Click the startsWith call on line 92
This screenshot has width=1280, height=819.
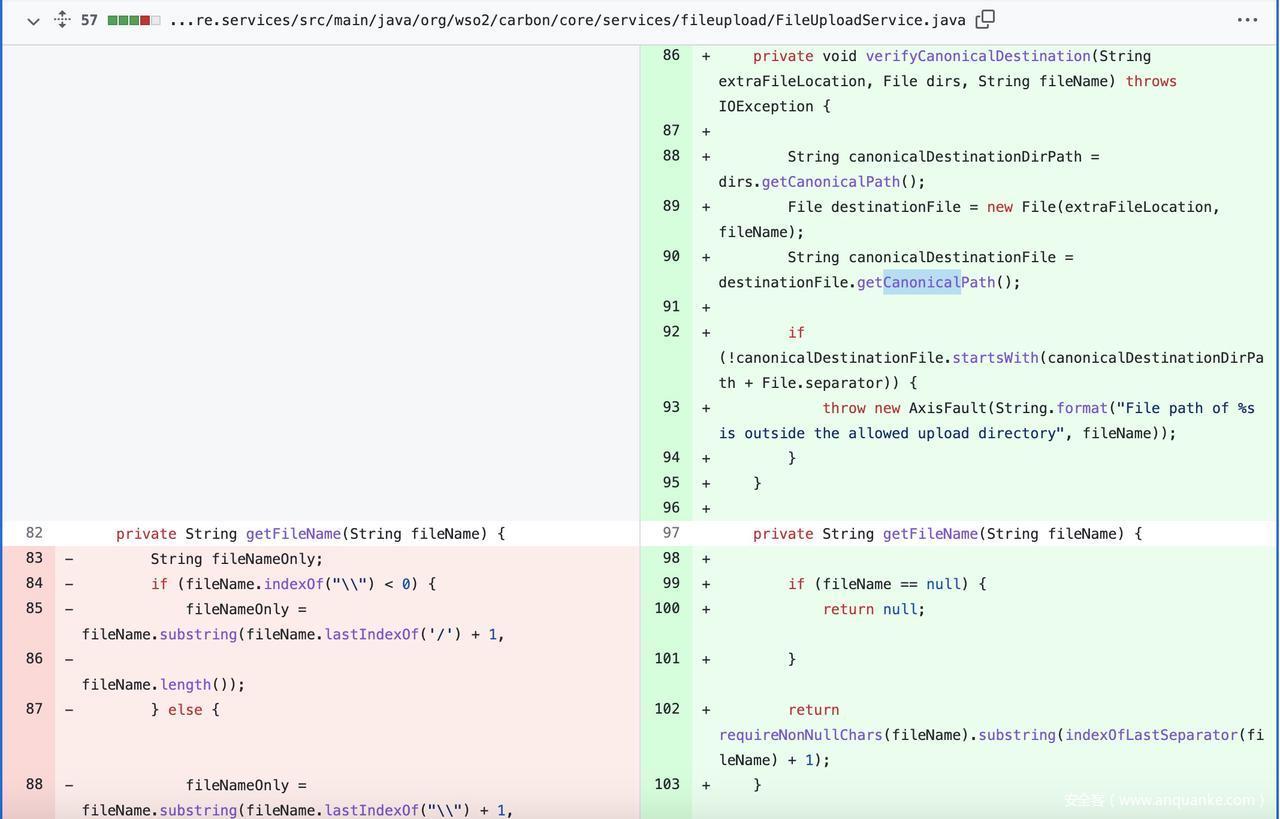pos(995,358)
